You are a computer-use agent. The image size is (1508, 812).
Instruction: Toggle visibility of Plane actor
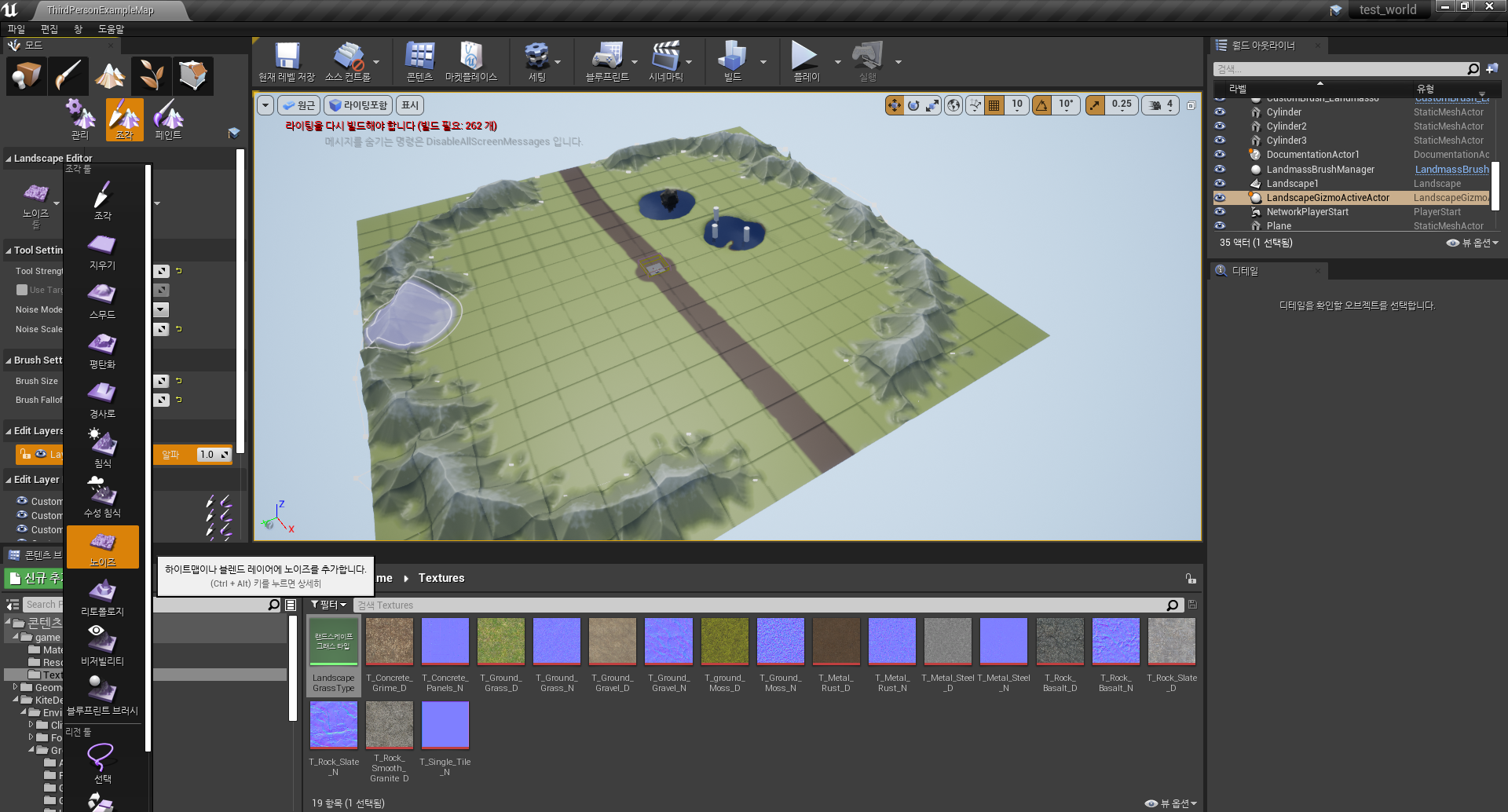coord(1220,225)
